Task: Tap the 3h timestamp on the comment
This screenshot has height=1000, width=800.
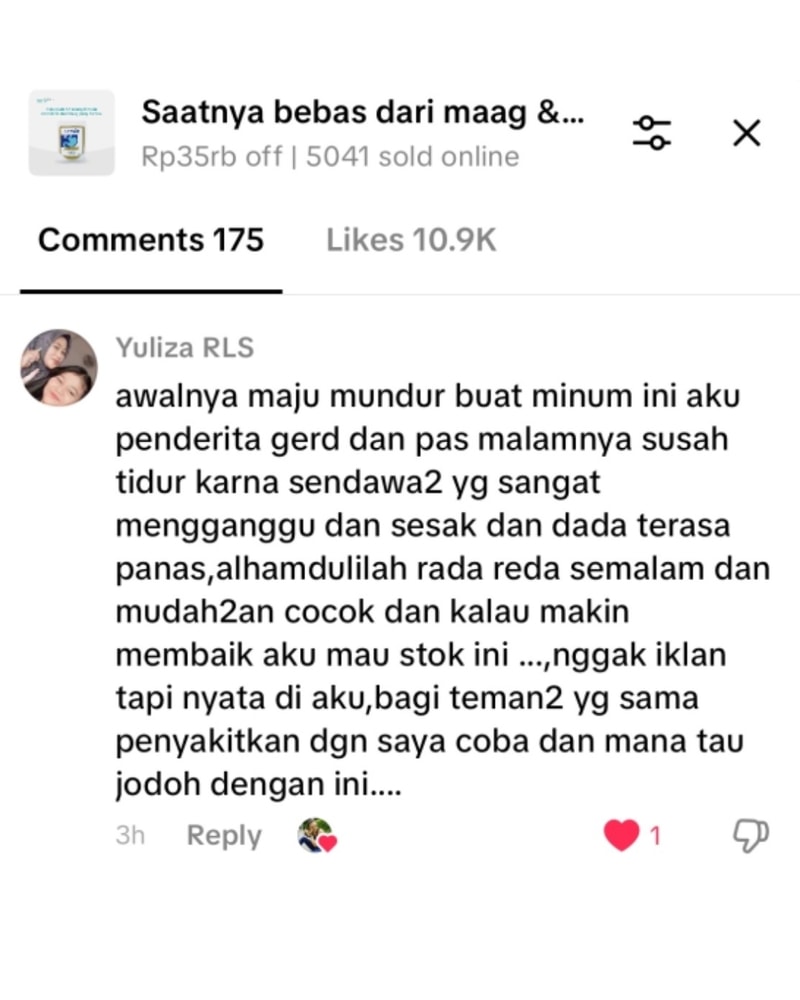Action: 130,835
